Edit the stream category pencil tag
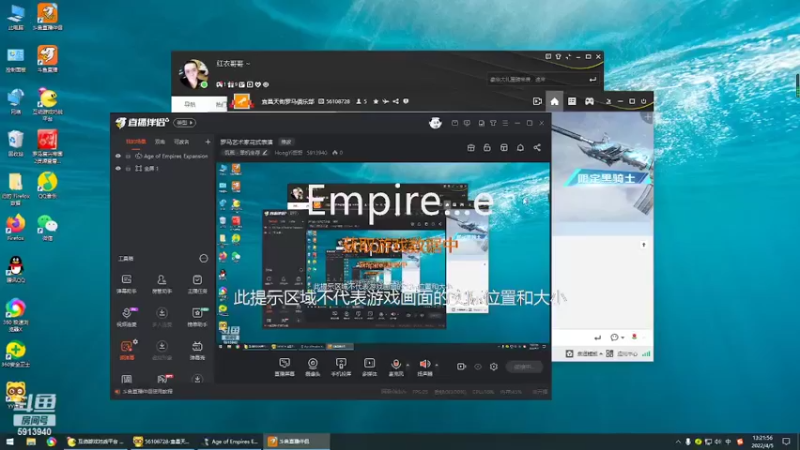Viewport: 800px width, 450px height. 245,153
